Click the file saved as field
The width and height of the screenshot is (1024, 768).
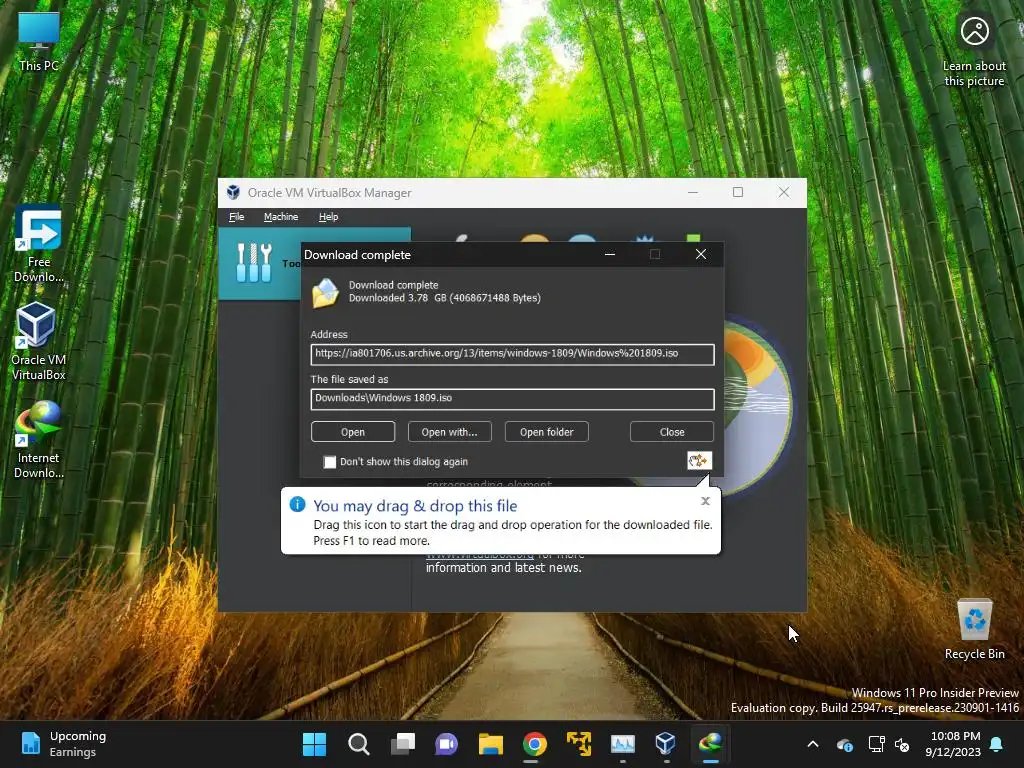coord(513,399)
